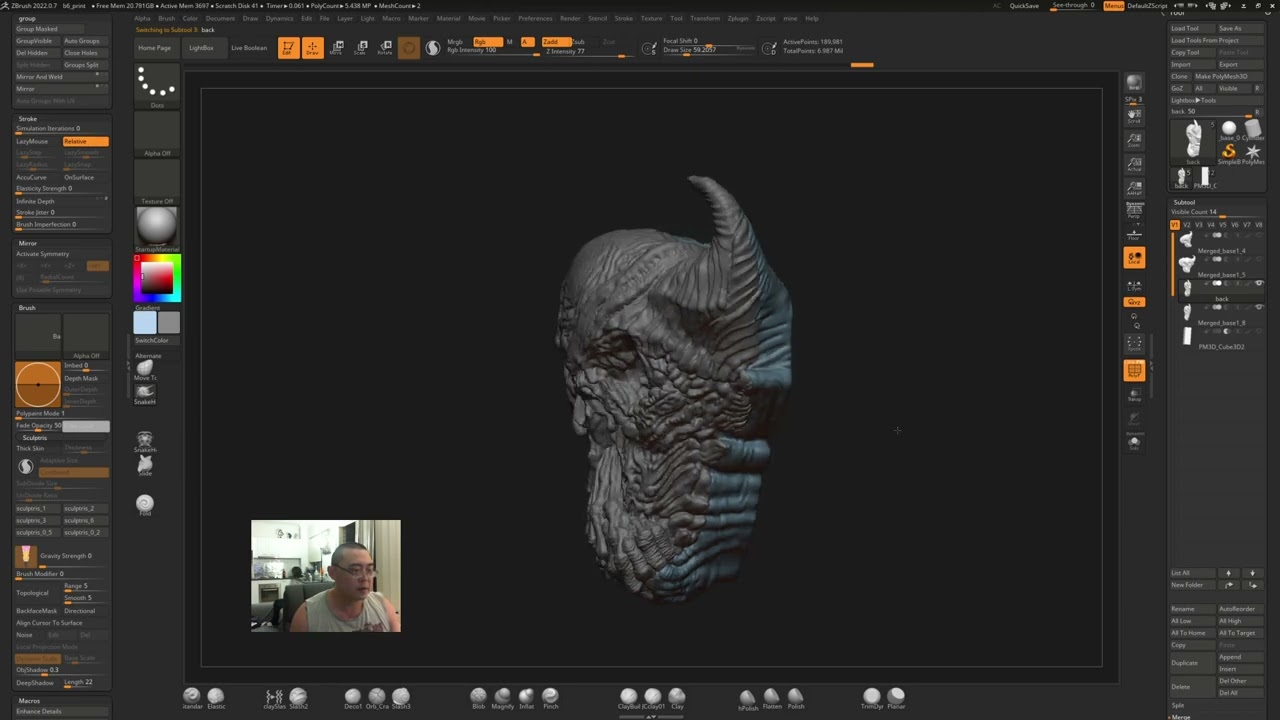Select the Polish brush
This screenshot has width=1280, height=720.
pyautogui.click(x=796, y=698)
